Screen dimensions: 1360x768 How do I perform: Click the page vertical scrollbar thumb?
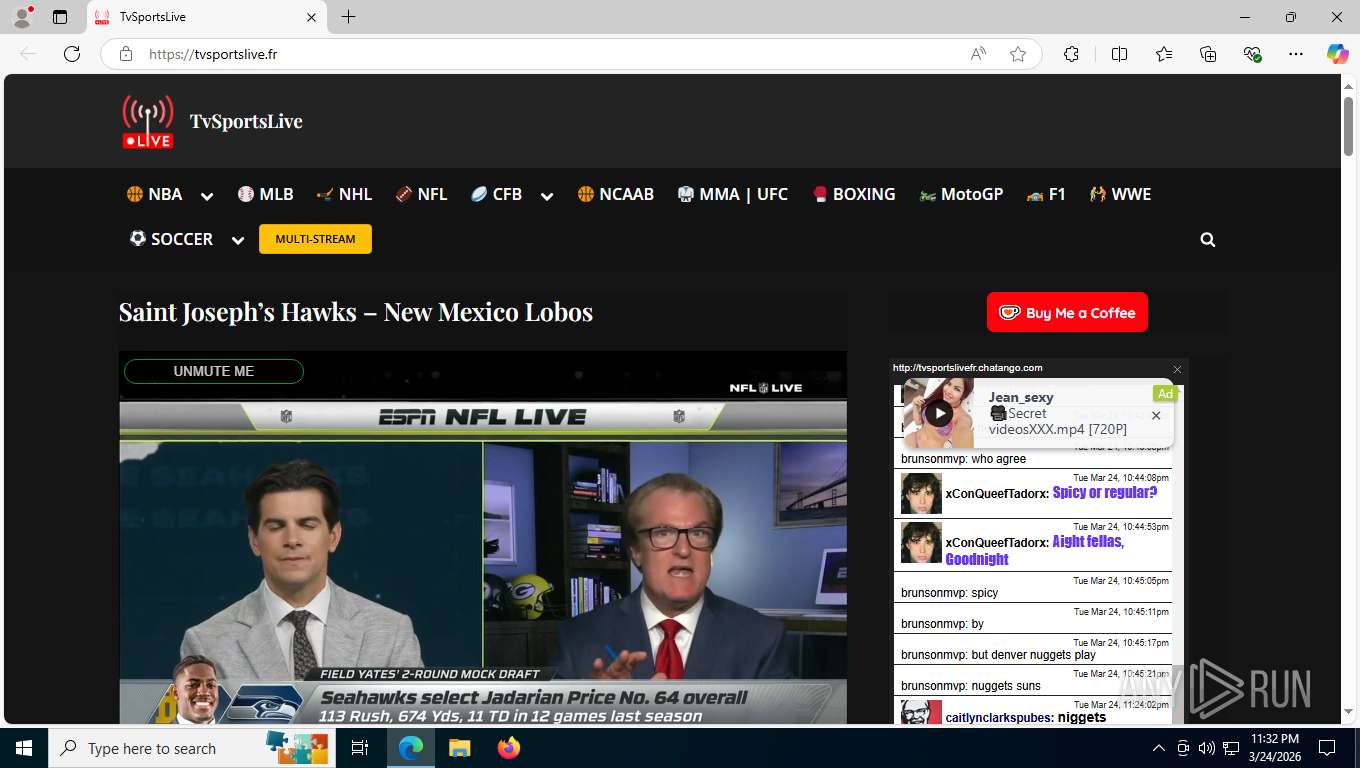point(1348,125)
